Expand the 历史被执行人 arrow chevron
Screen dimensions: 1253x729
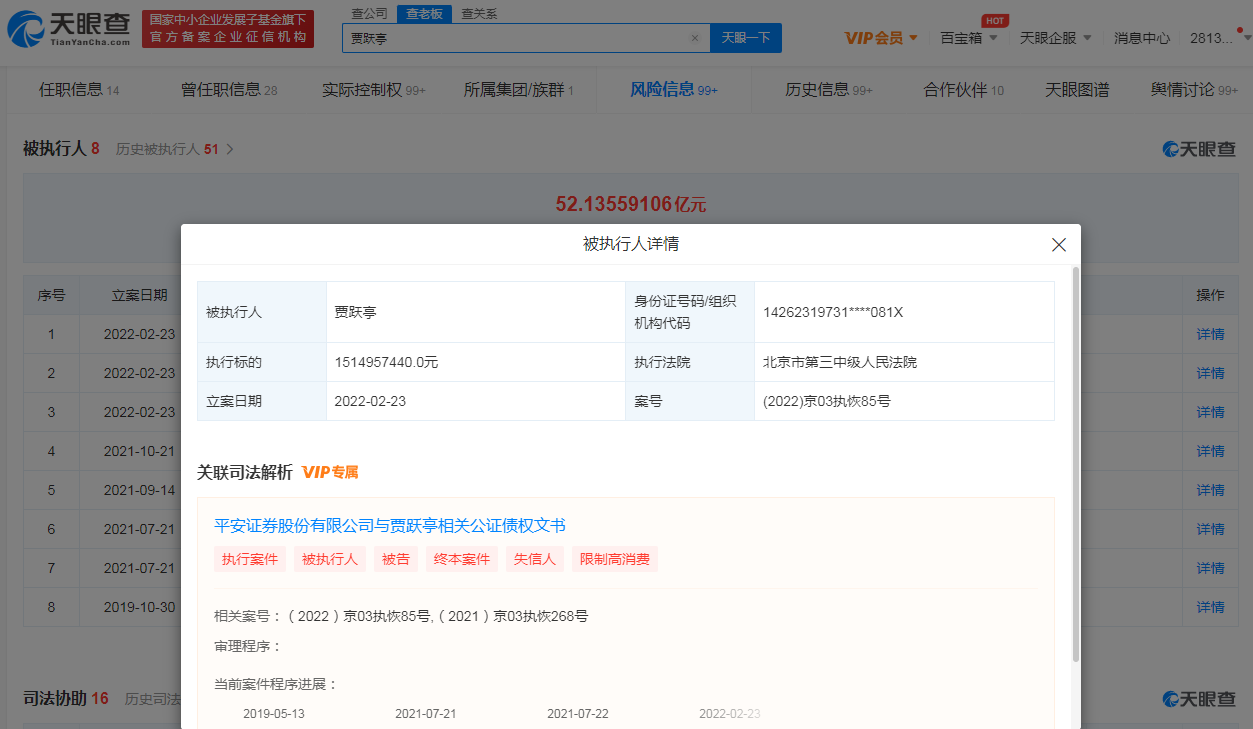coord(230,149)
